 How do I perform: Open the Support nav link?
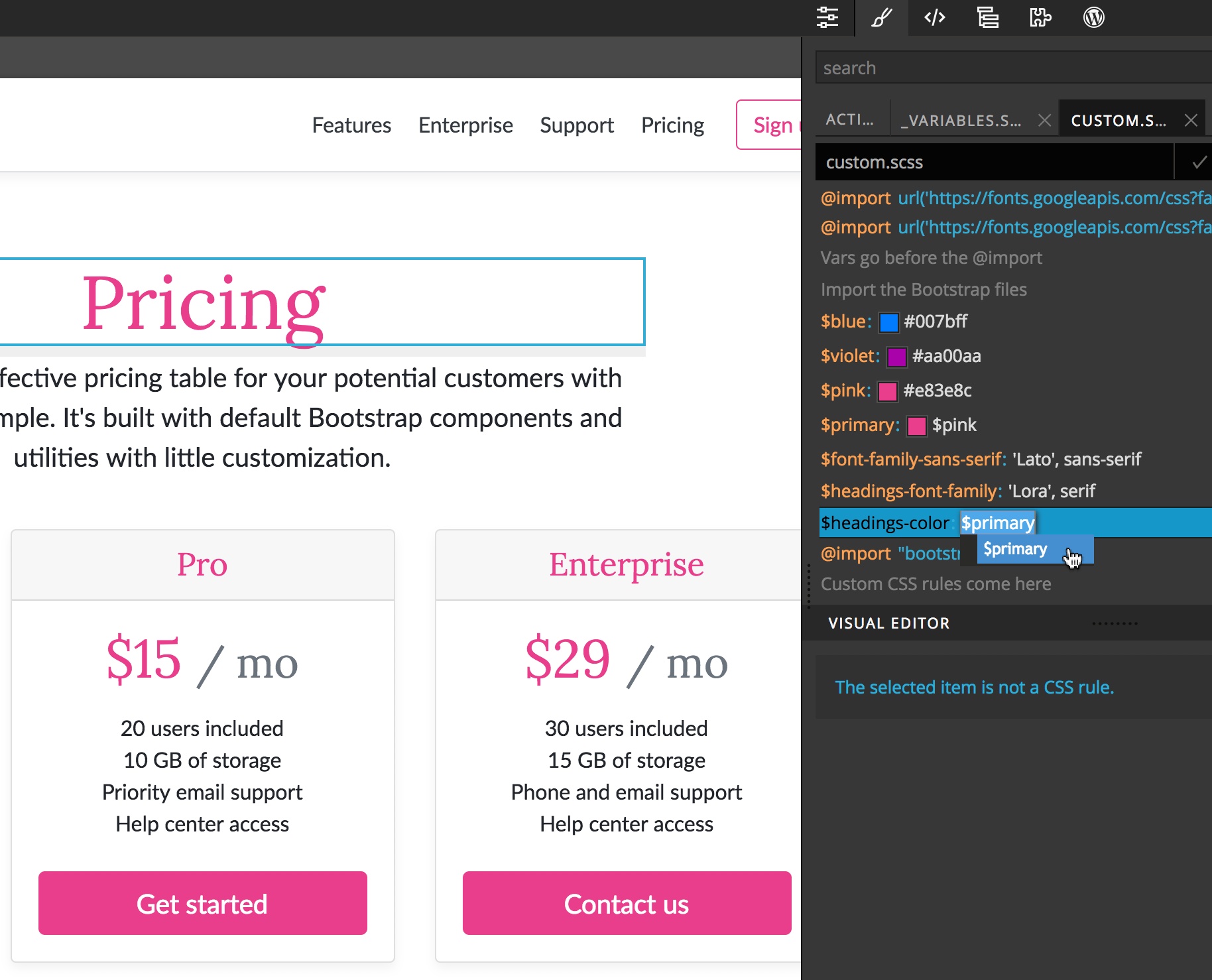[577, 125]
